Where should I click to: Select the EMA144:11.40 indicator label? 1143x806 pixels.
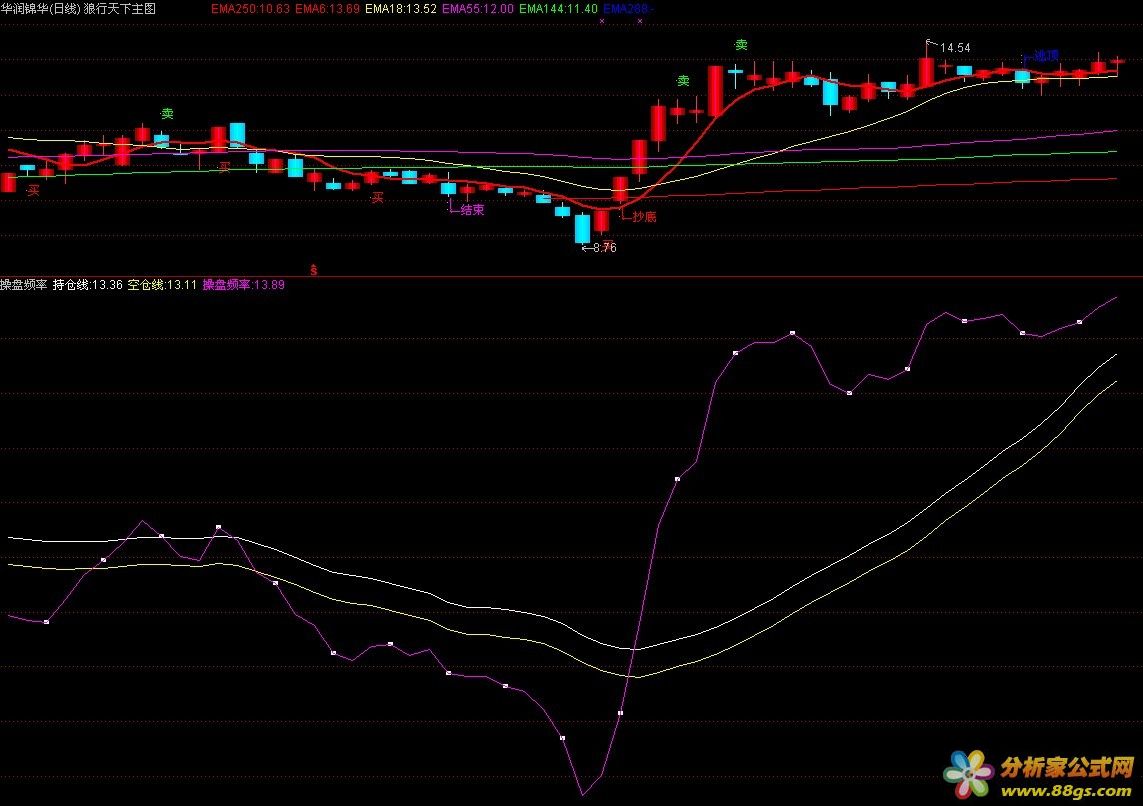coord(558,9)
